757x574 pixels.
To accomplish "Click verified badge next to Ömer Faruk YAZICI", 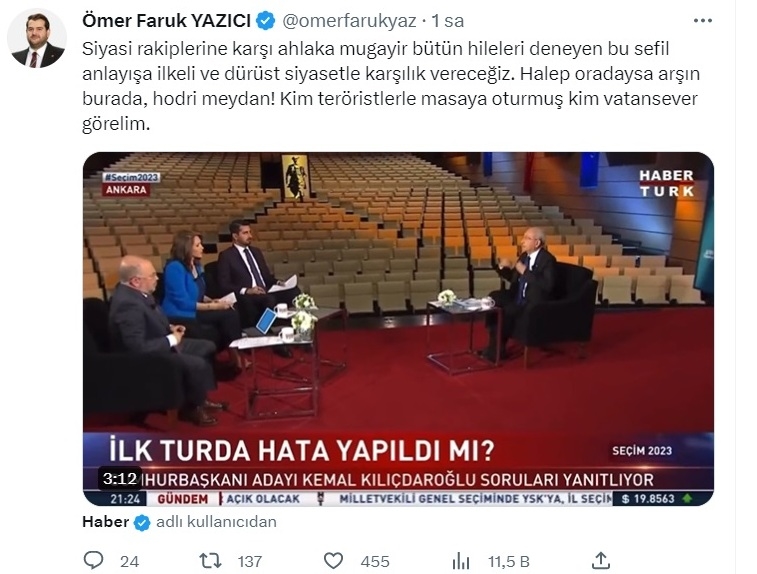I will tap(266, 21).
